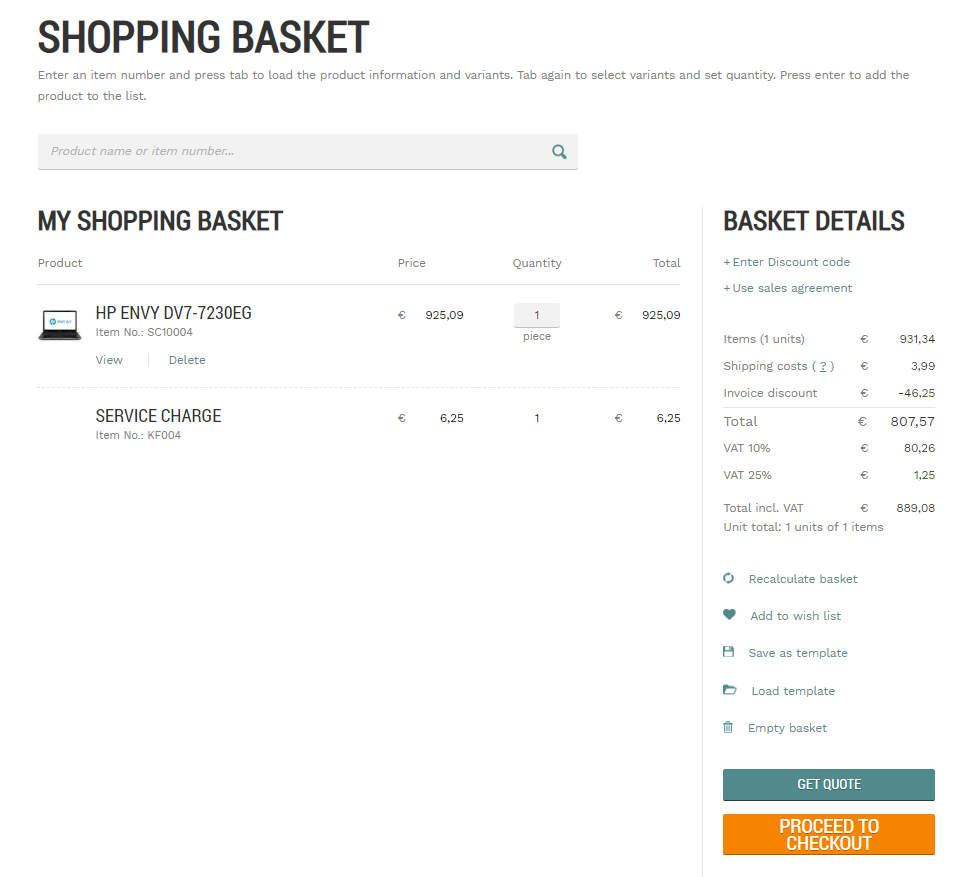Image resolution: width=975 pixels, height=877 pixels.
Task: Select text 'Unit total: 1 units of 1 items'
Action: [803, 527]
